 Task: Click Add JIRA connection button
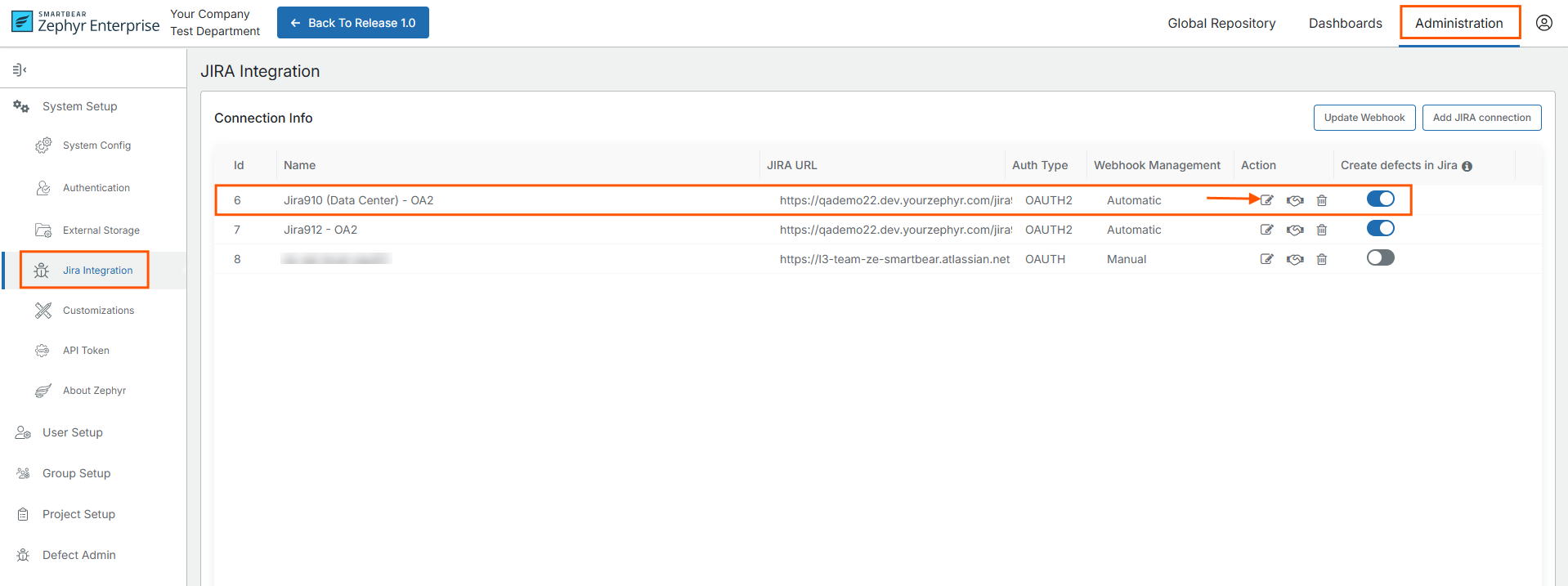1481,118
